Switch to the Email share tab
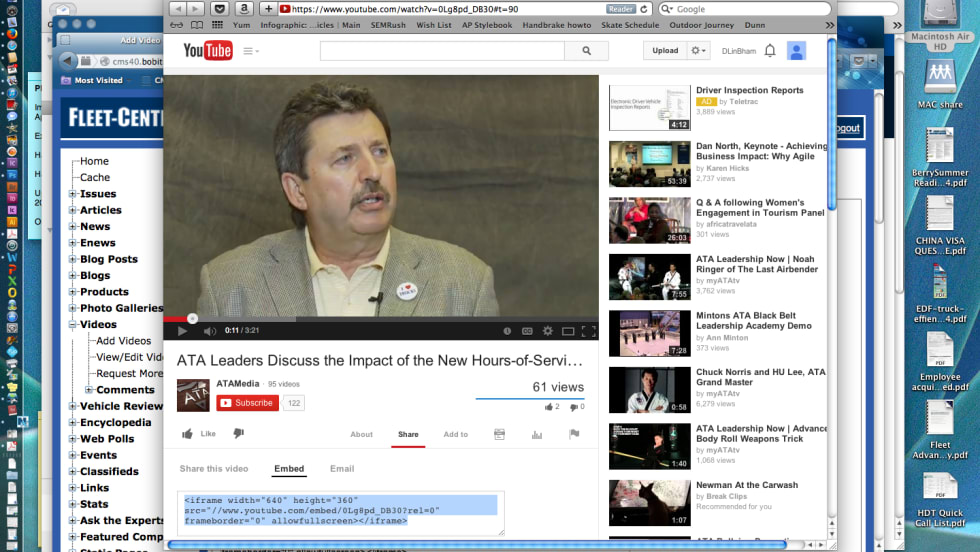Screen dimensions: 980x552 (x=342, y=468)
